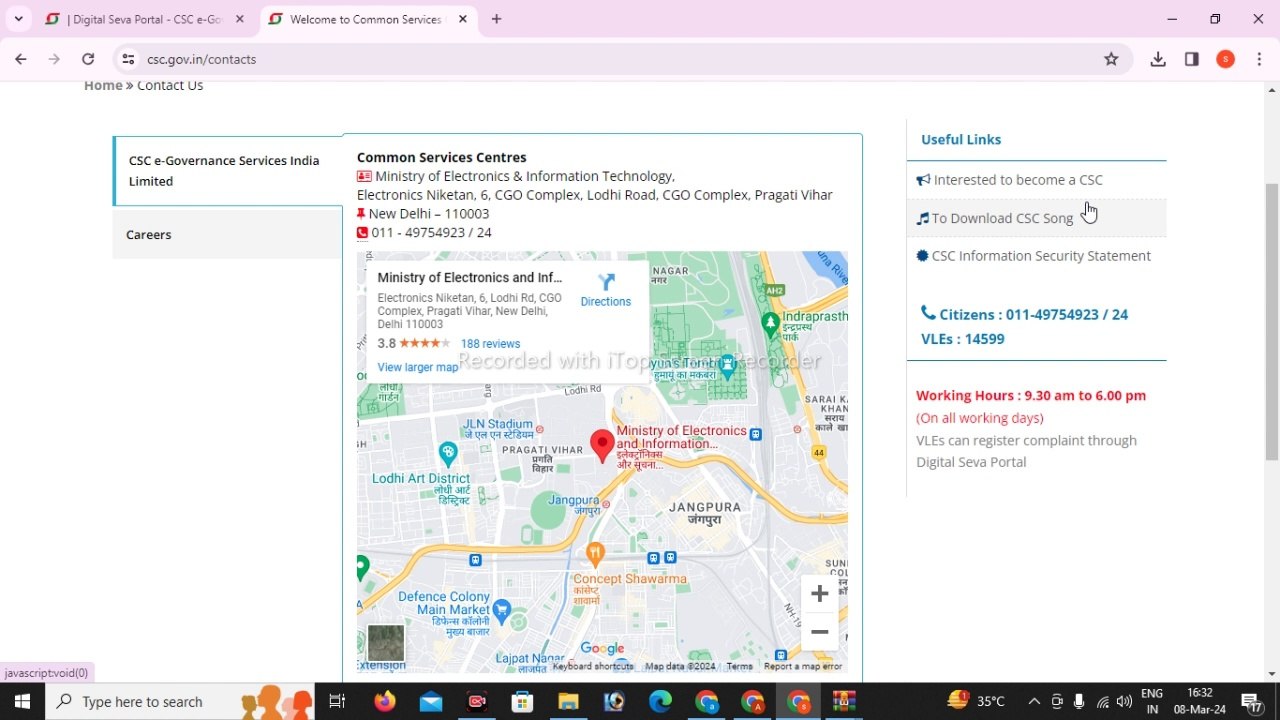Open WinRAR from the taskbar
This screenshot has height=720, width=1280.
(x=844, y=701)
